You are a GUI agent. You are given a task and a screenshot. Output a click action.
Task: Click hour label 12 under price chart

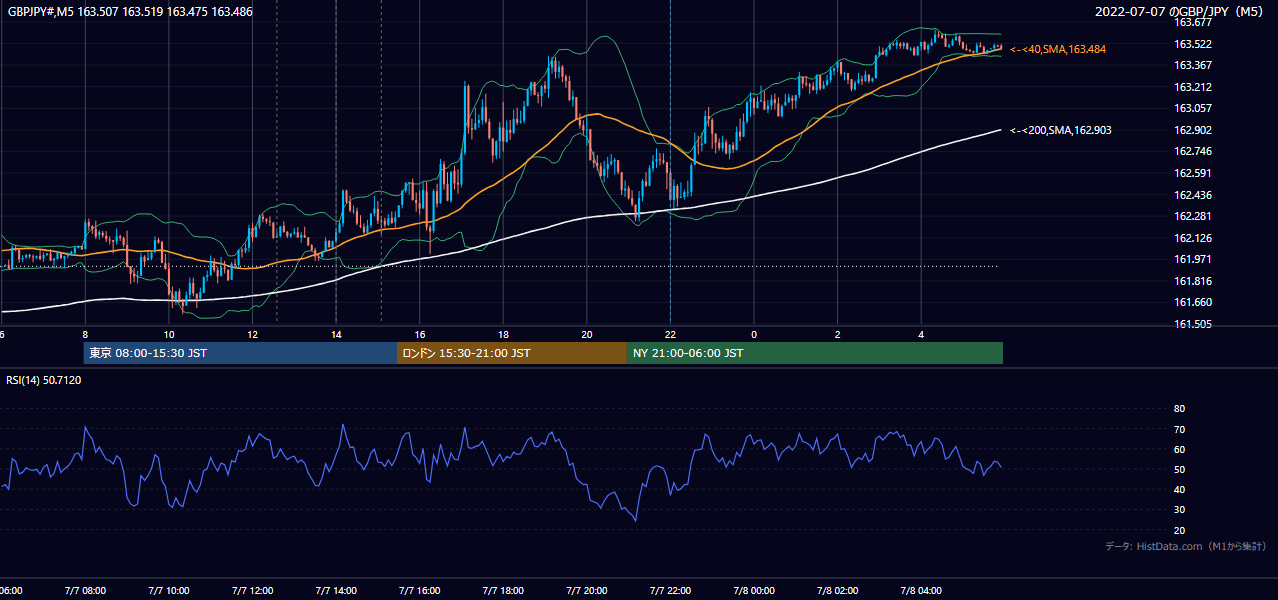[253, 335]
